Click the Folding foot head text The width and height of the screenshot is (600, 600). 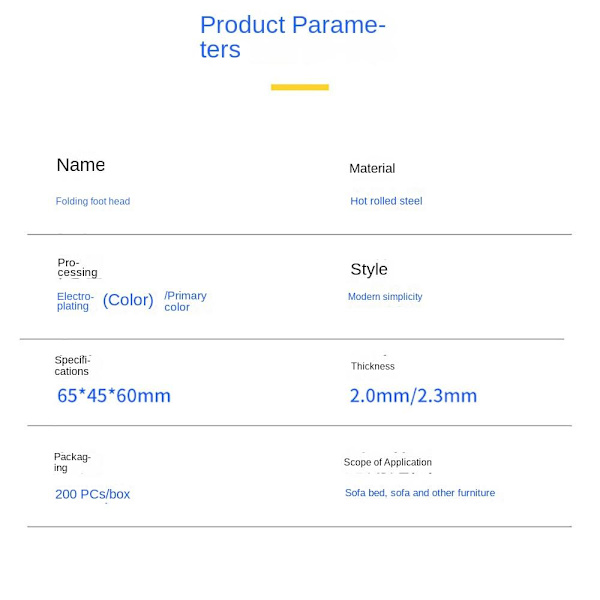93,201
